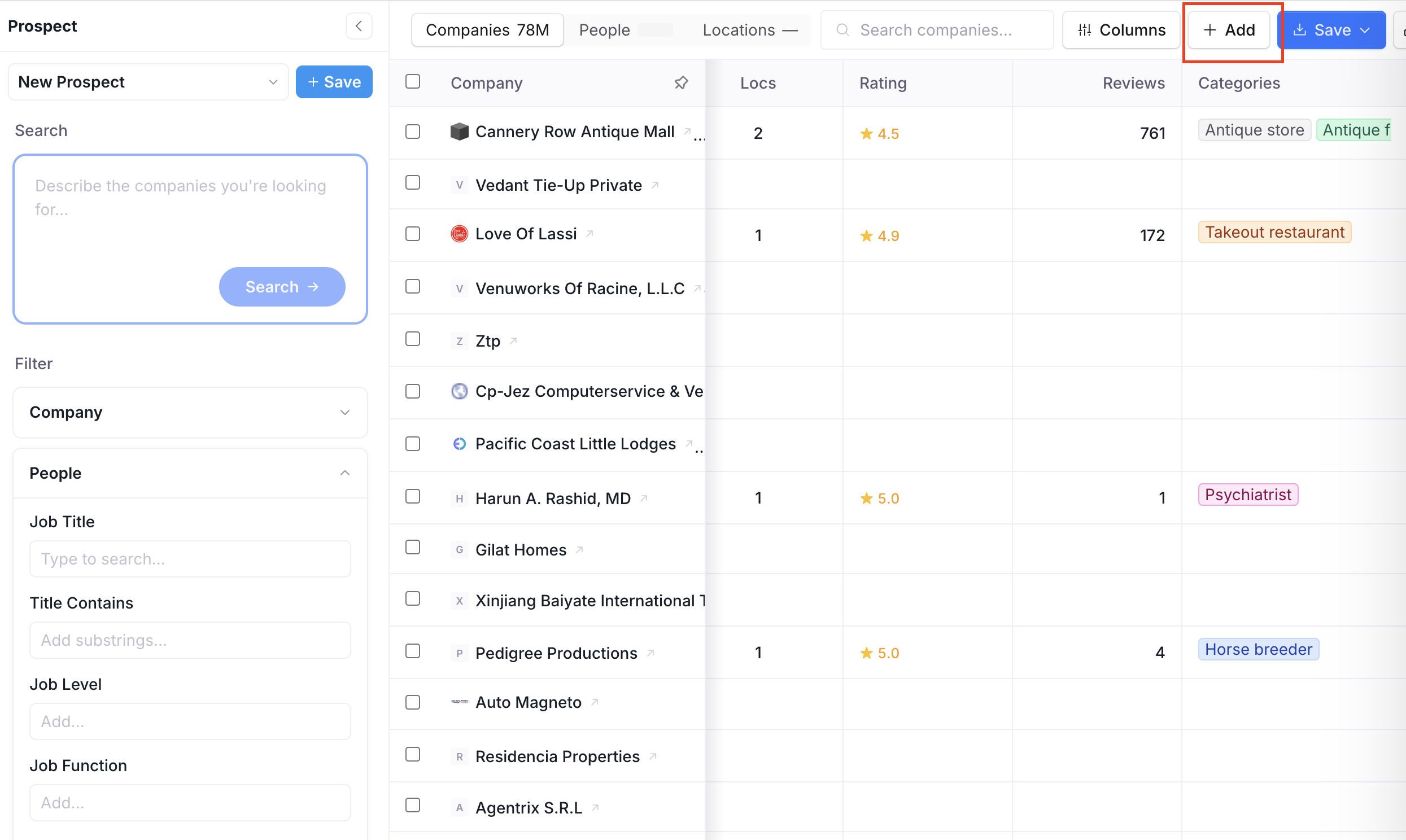Open the blue Save export dropdown

pyautogui.click(x=1331, y=29)
